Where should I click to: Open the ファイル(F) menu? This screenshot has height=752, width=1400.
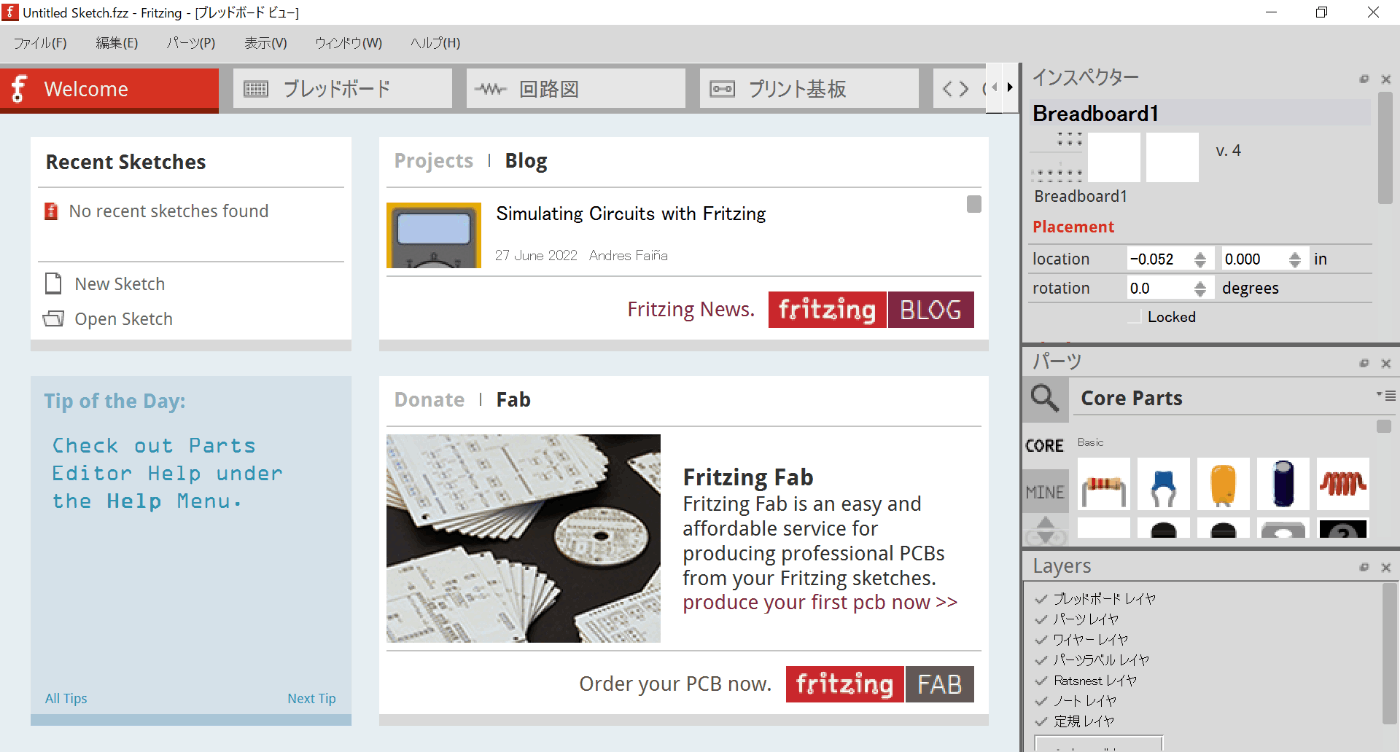pyautogui.click(x=40, y=43)
